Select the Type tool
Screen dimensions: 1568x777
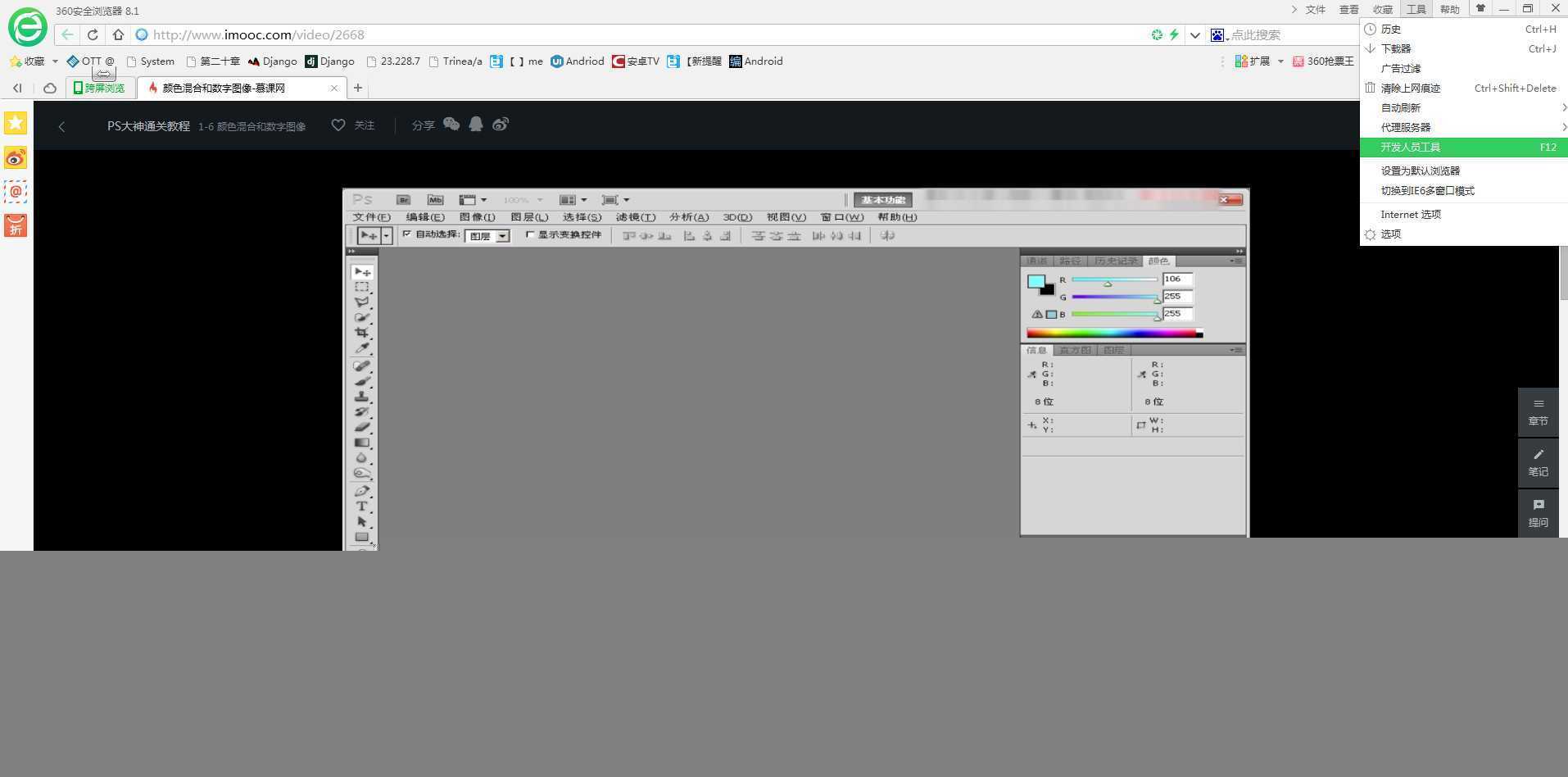click(362, 507)
